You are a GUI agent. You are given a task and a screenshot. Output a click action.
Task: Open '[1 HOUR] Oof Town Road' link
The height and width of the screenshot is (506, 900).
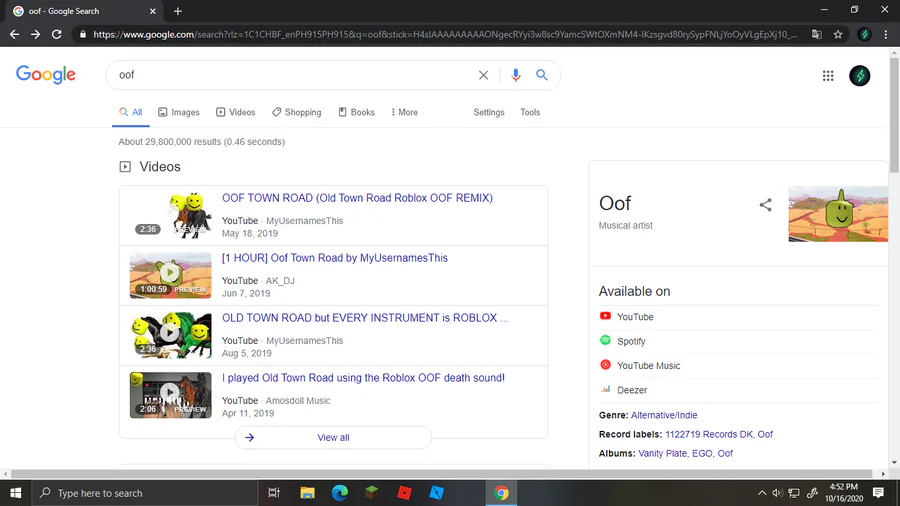[335, 258]
